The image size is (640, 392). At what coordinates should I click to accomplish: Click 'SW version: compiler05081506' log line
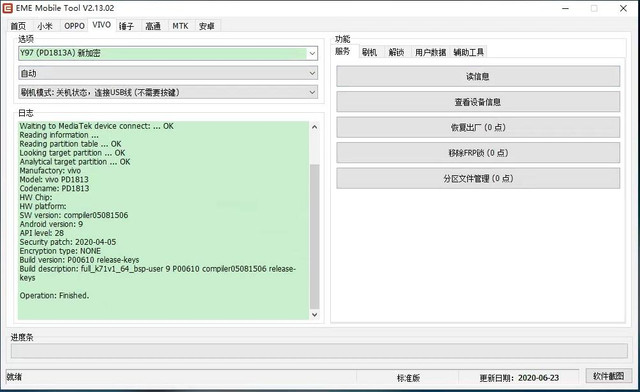click(x=74, y=215)
